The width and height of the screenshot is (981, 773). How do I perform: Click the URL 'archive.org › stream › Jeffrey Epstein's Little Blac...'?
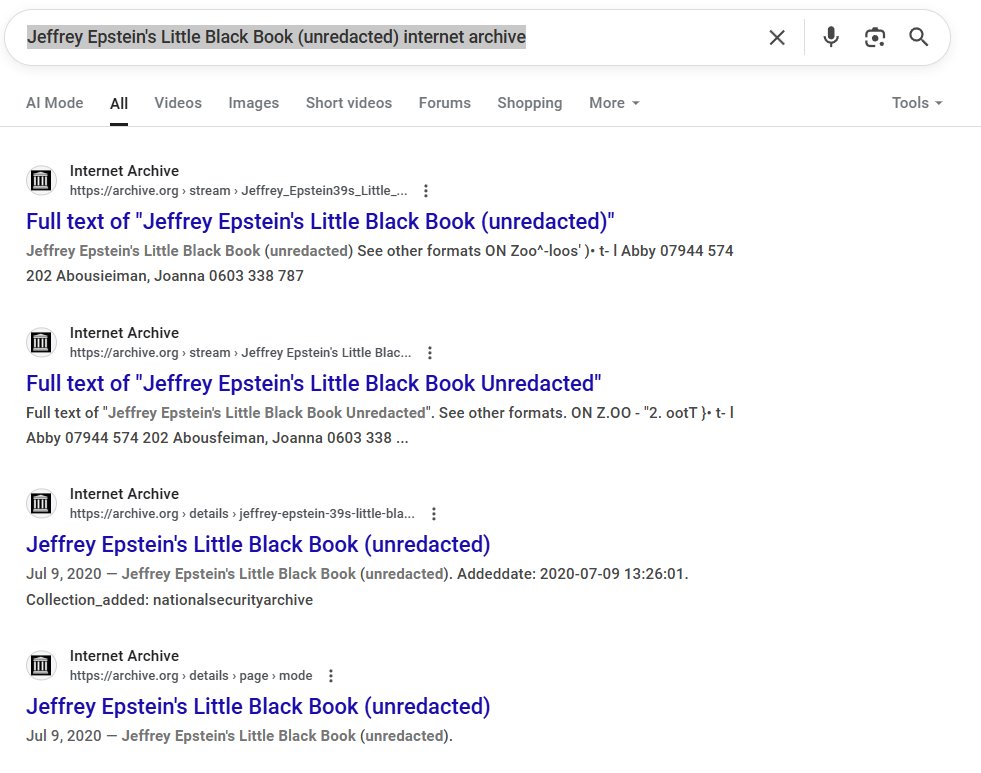click(240, 353)
